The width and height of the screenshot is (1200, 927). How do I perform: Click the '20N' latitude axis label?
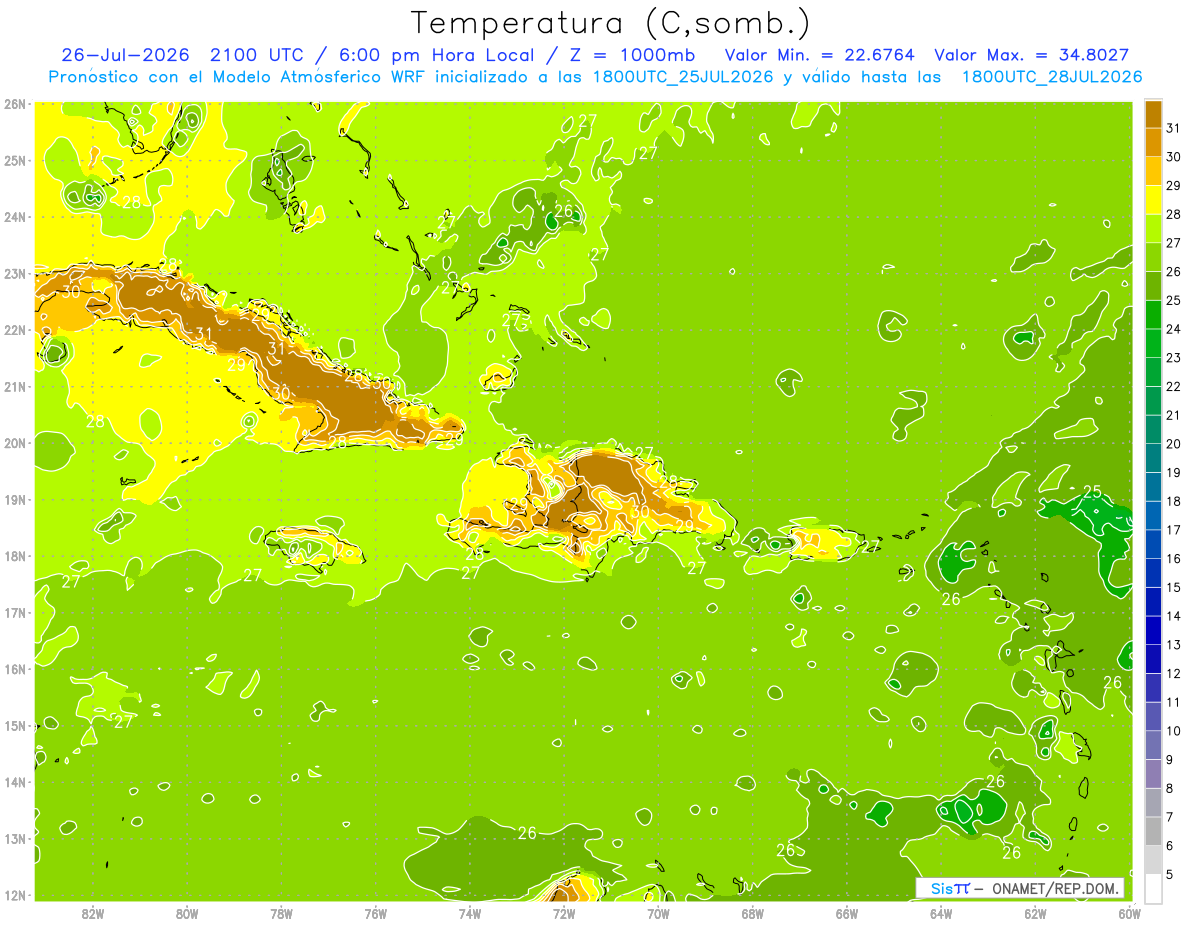pyautogui.click(x=15, y=443)
